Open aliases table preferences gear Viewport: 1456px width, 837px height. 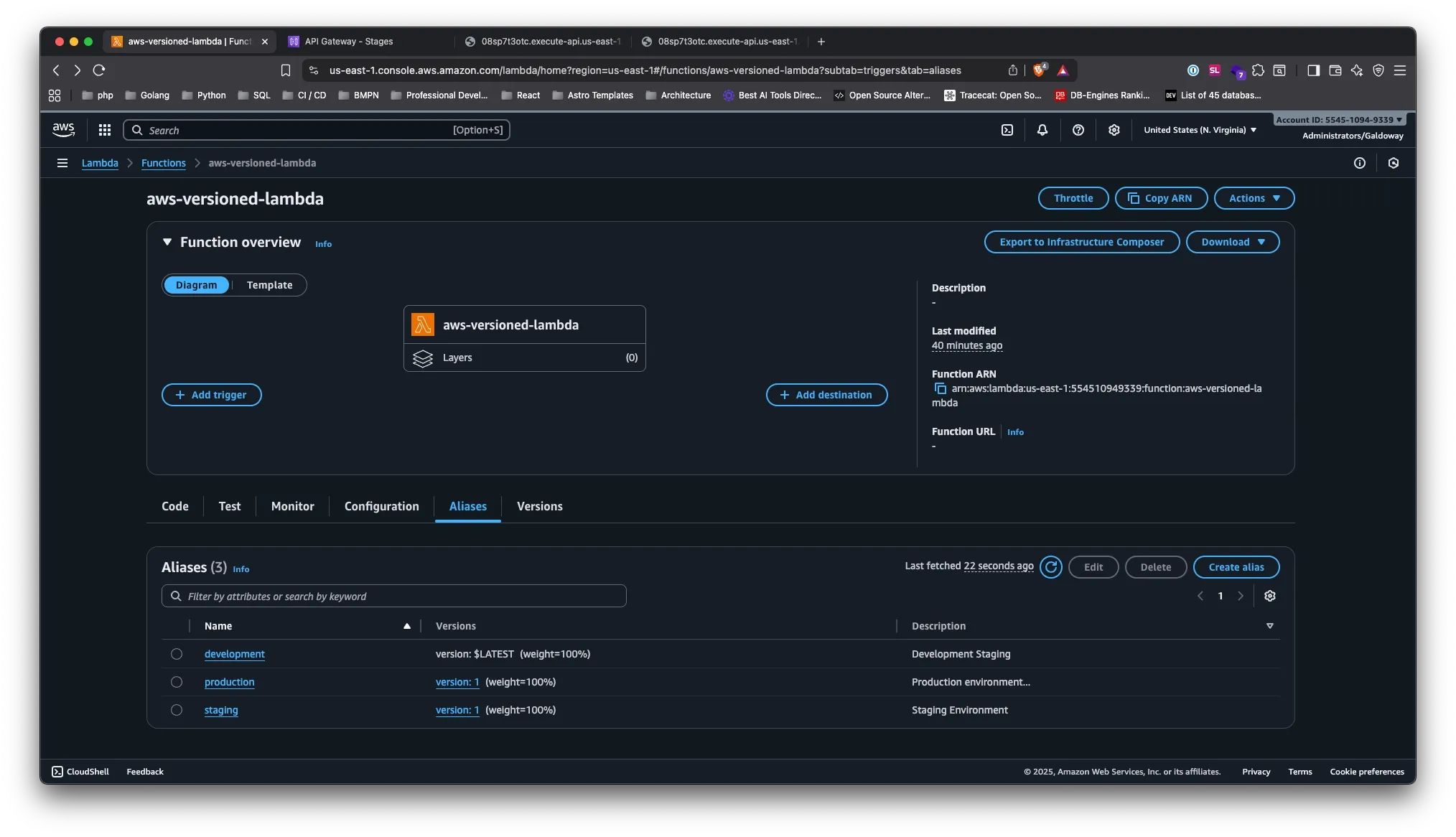click(x=1269, y=596)
